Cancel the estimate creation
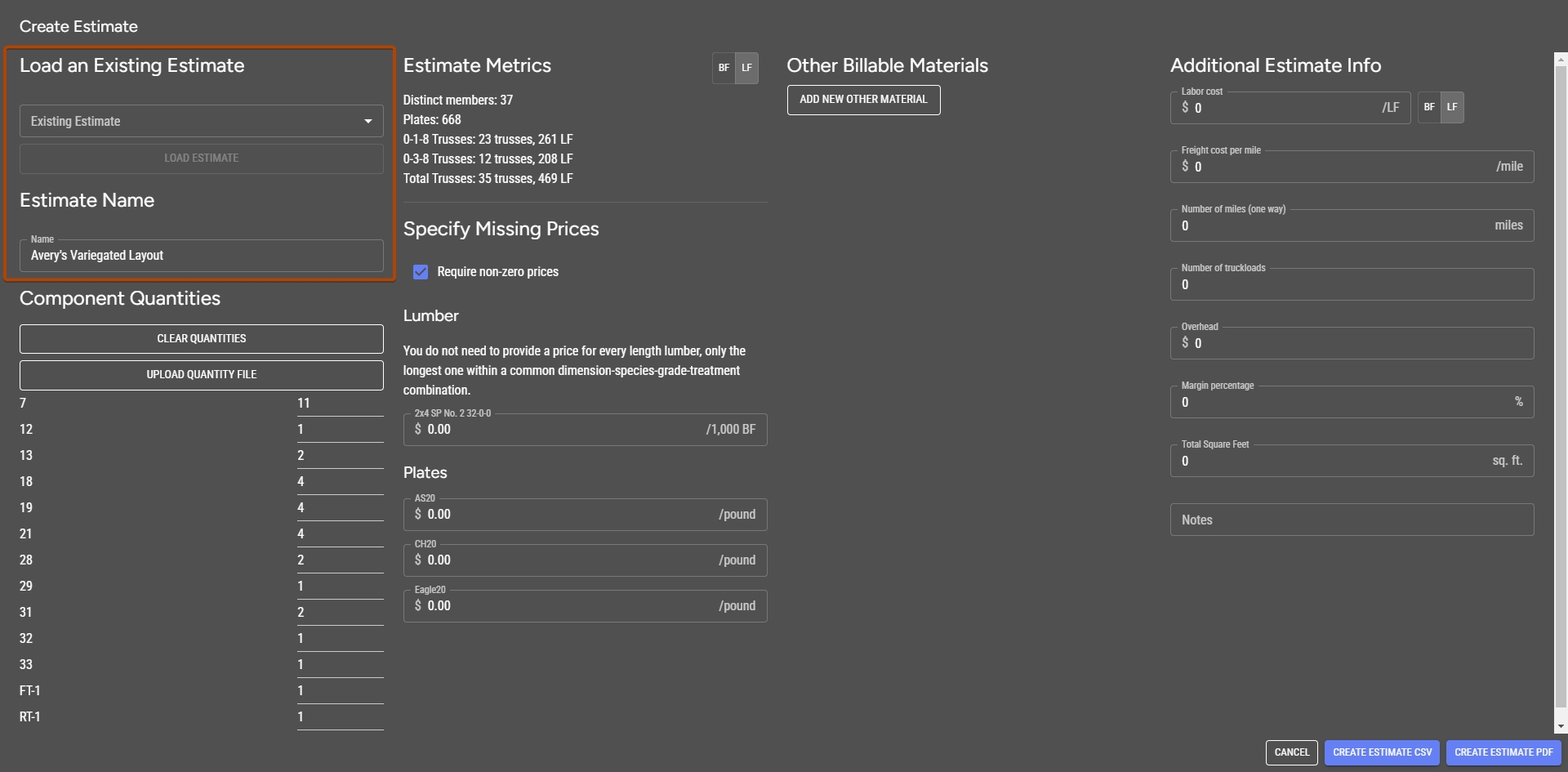 (1291, 752)
